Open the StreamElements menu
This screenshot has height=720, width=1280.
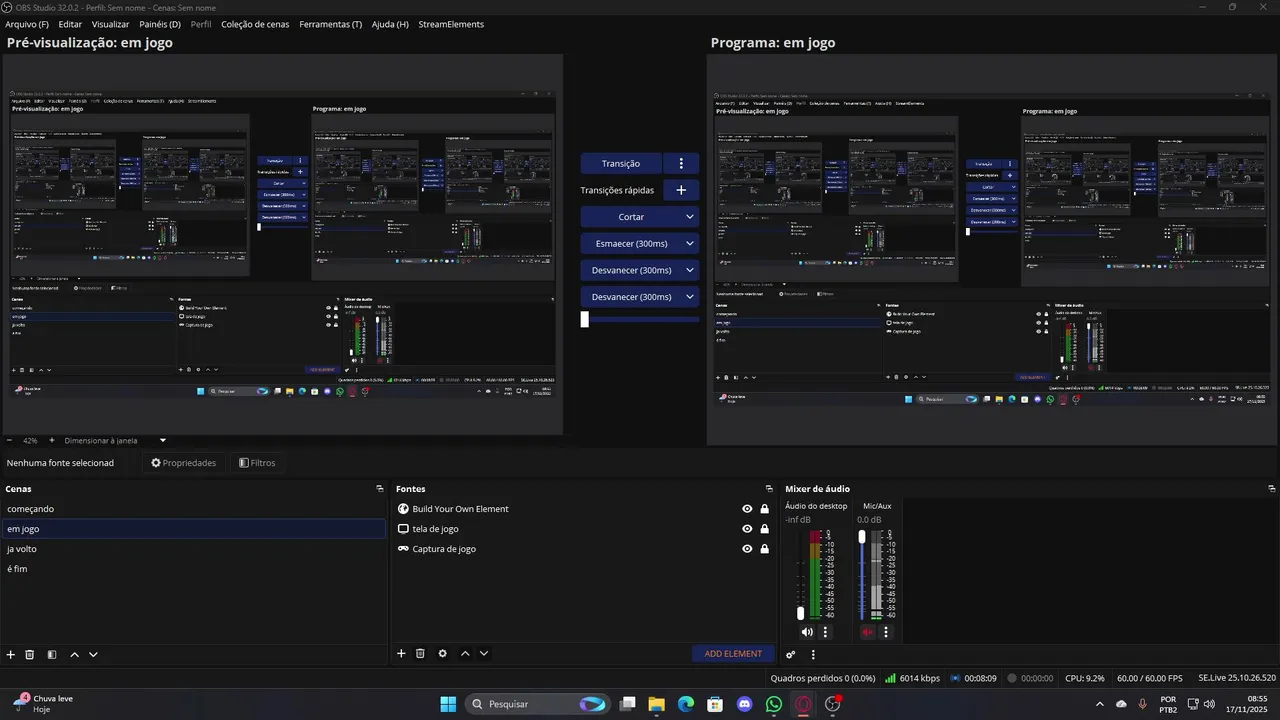[x=451, y=24]
